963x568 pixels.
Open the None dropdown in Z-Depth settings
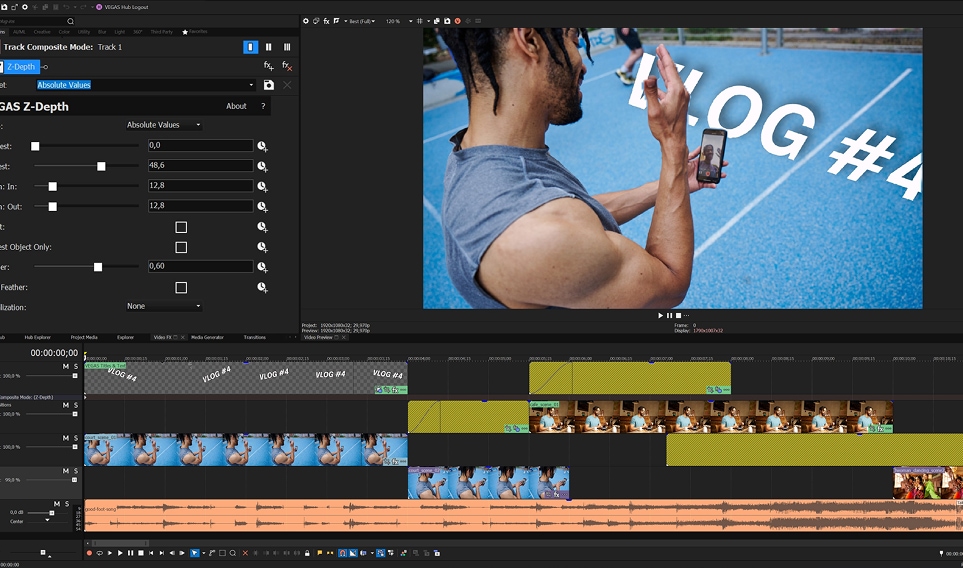[163, 306]
